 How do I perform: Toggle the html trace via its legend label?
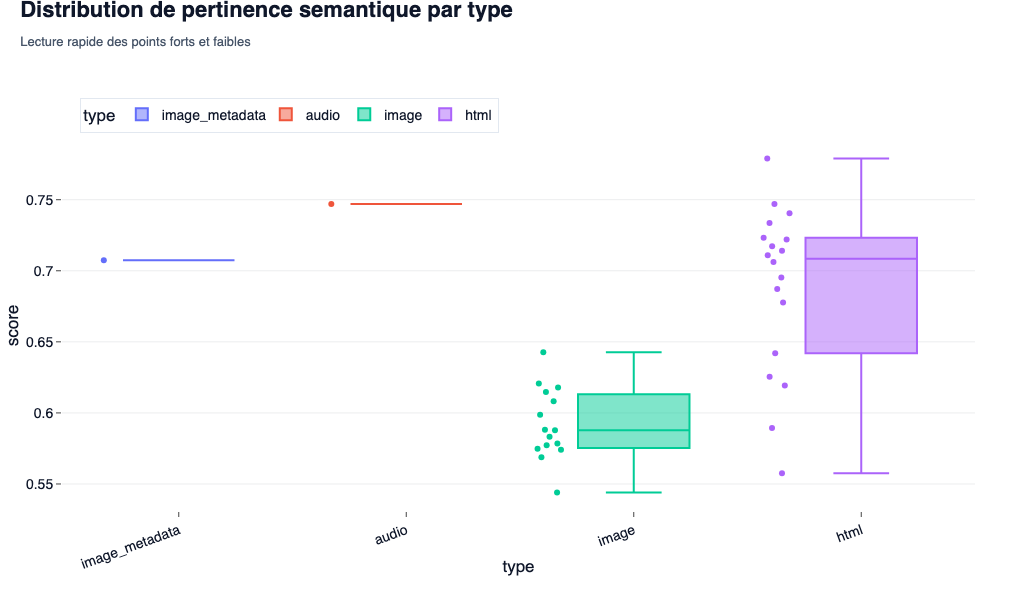478,115
